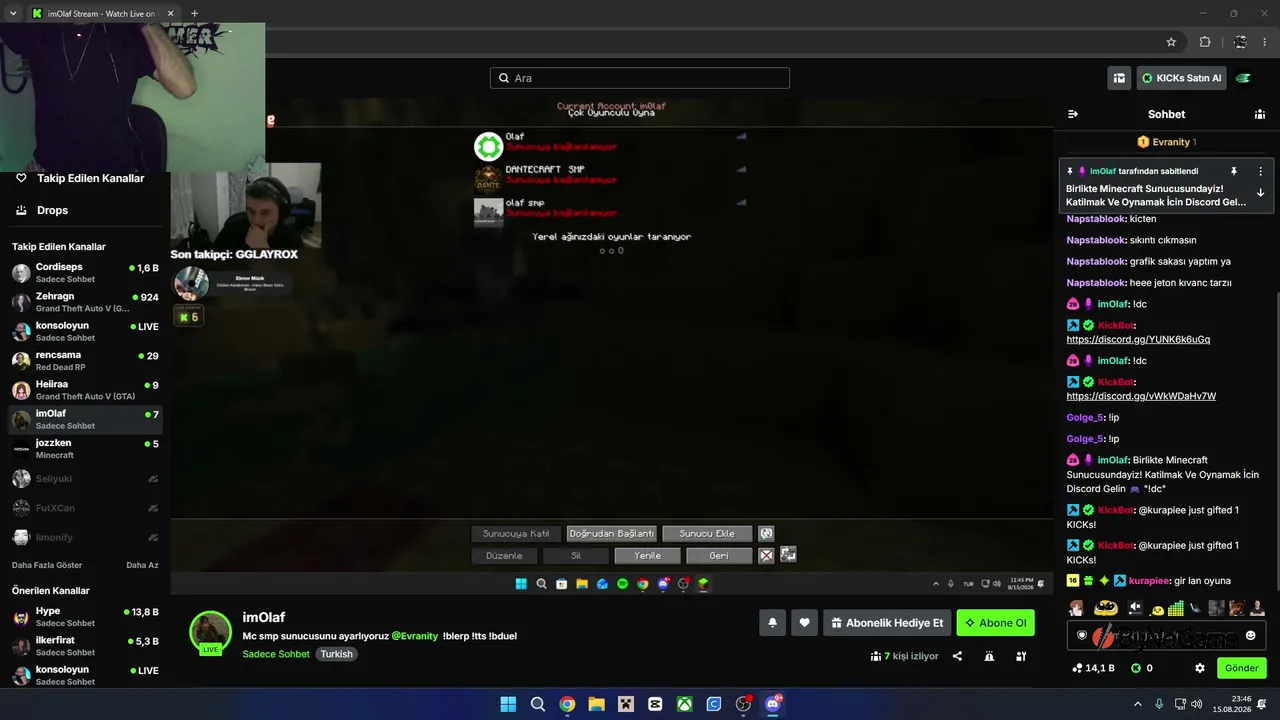The width and height of the screenshot is (1280, 720).
Task: Open the Minecraft creeper taskbar icon
Action: tap(626, 704)
